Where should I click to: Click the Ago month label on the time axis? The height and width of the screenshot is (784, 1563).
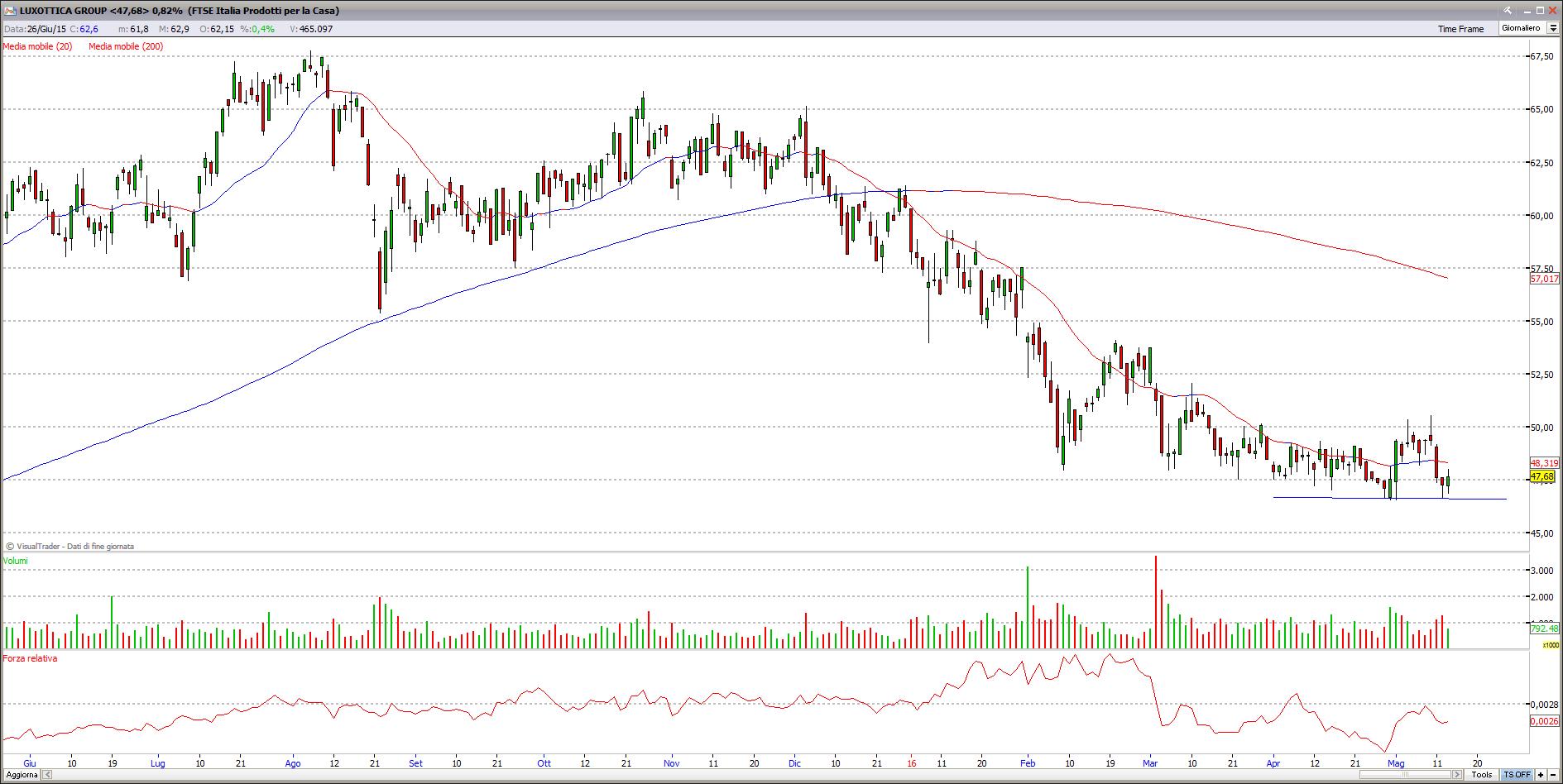(x=293, y=763)
